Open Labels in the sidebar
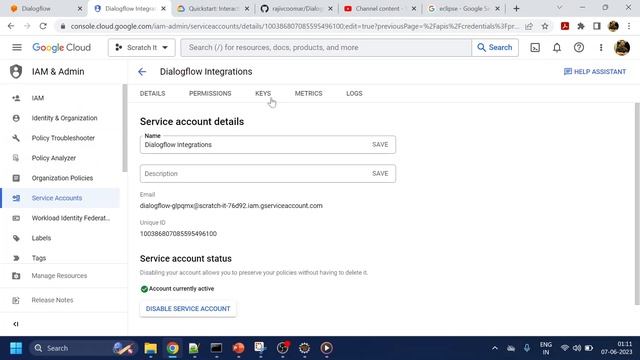Image resolution: width=640 pixels, height=360 pixels. [x=60, y=238]
